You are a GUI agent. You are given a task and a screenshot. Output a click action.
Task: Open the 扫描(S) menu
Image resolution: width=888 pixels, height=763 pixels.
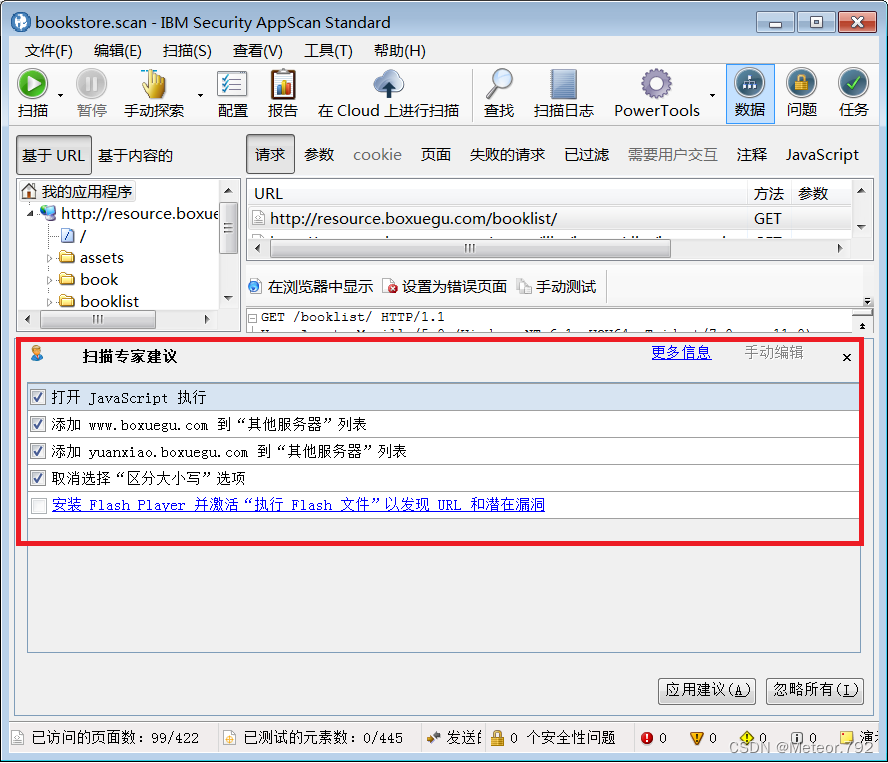pyautogui.click(x=187, y=51)
